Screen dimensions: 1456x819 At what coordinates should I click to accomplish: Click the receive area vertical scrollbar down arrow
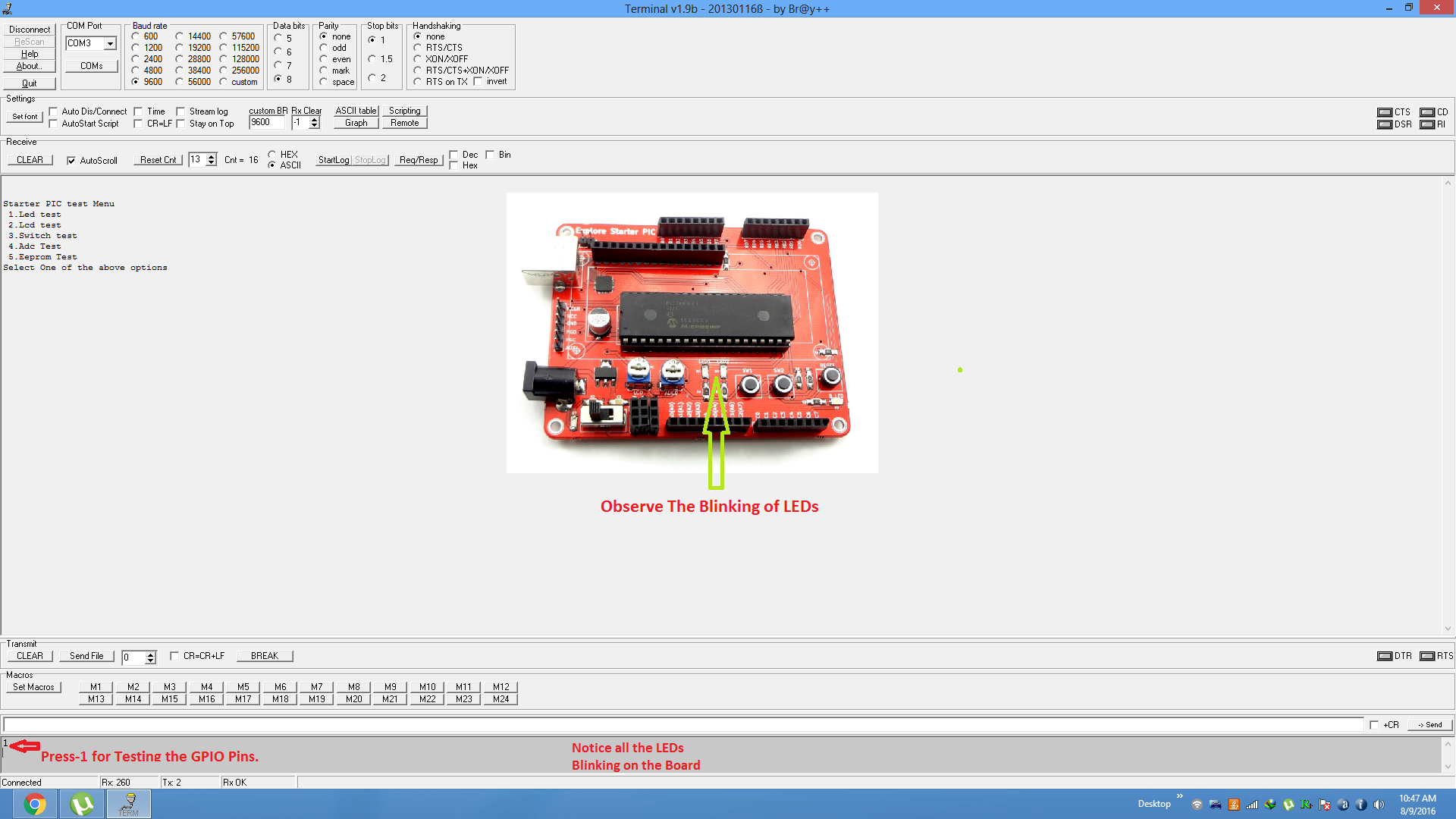[1448, 629]
